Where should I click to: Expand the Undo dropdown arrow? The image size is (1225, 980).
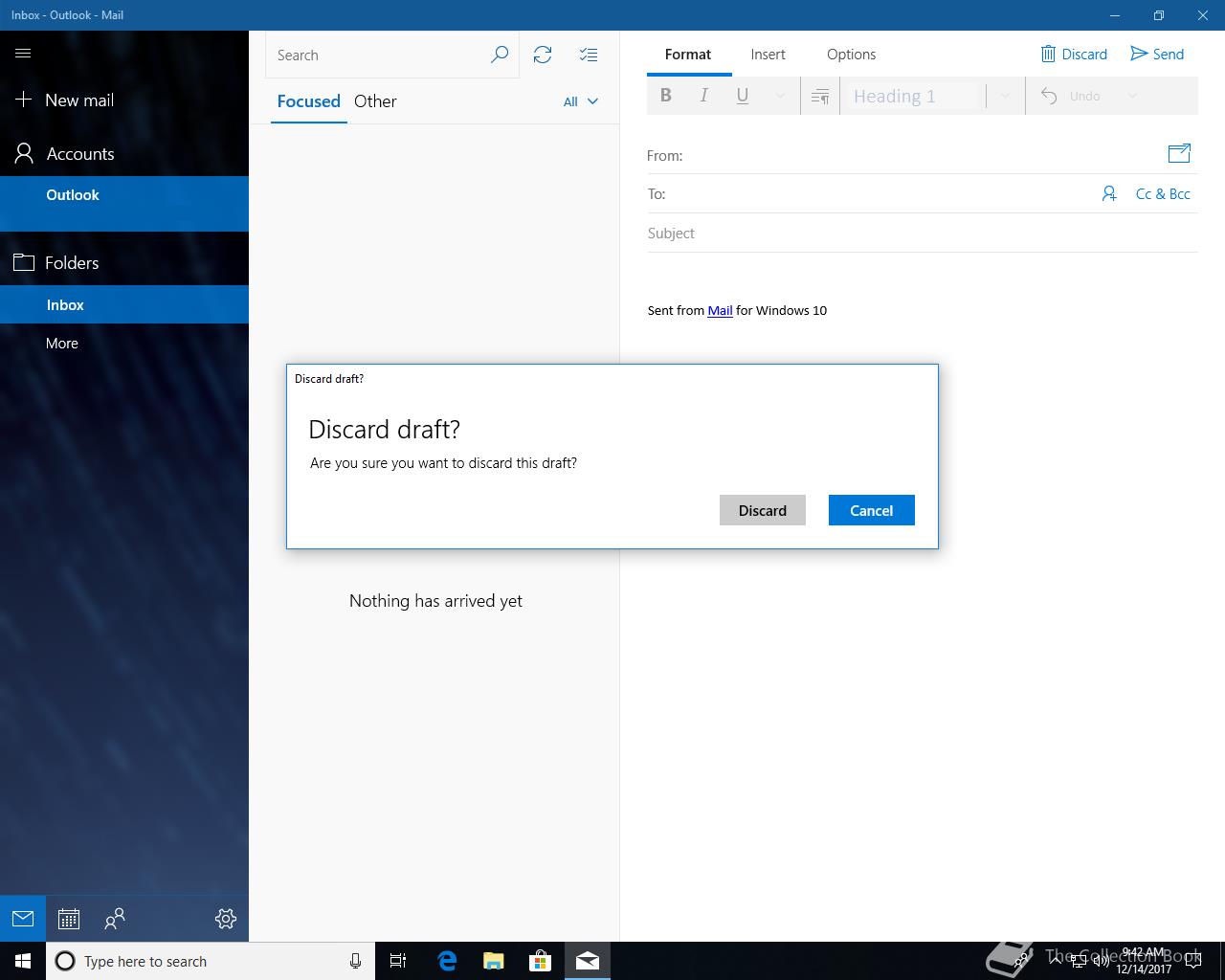coord(1132,96)
